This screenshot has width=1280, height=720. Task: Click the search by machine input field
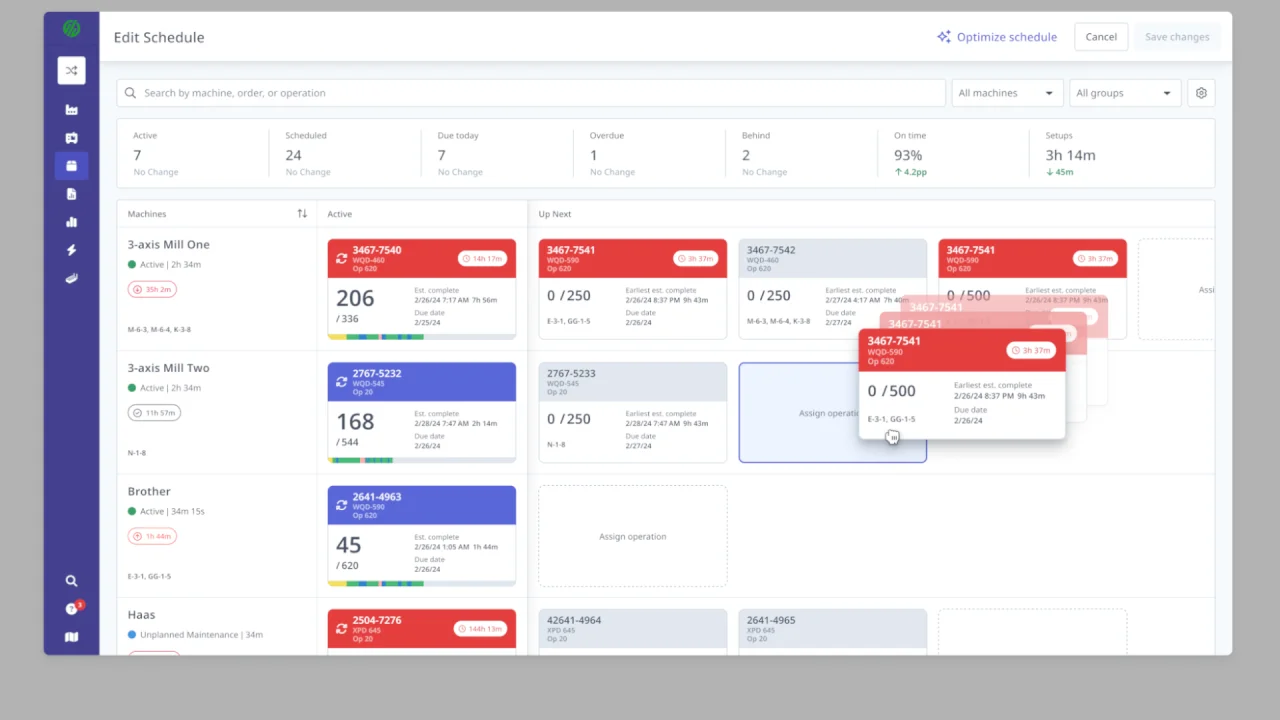[531, 93]
